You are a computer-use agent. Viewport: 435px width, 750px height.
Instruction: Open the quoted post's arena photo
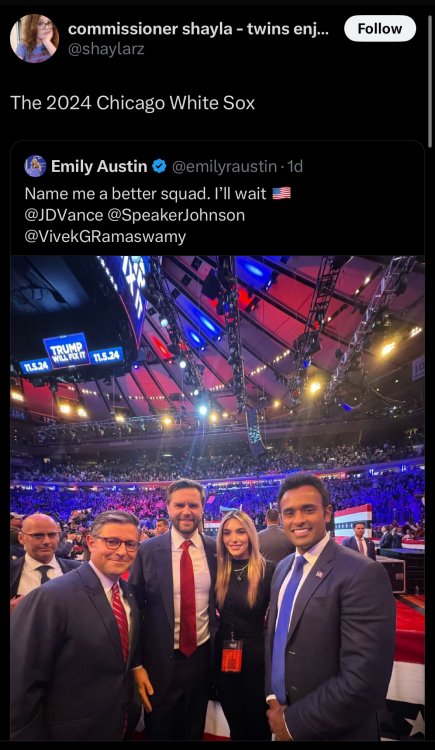[217, 498]
